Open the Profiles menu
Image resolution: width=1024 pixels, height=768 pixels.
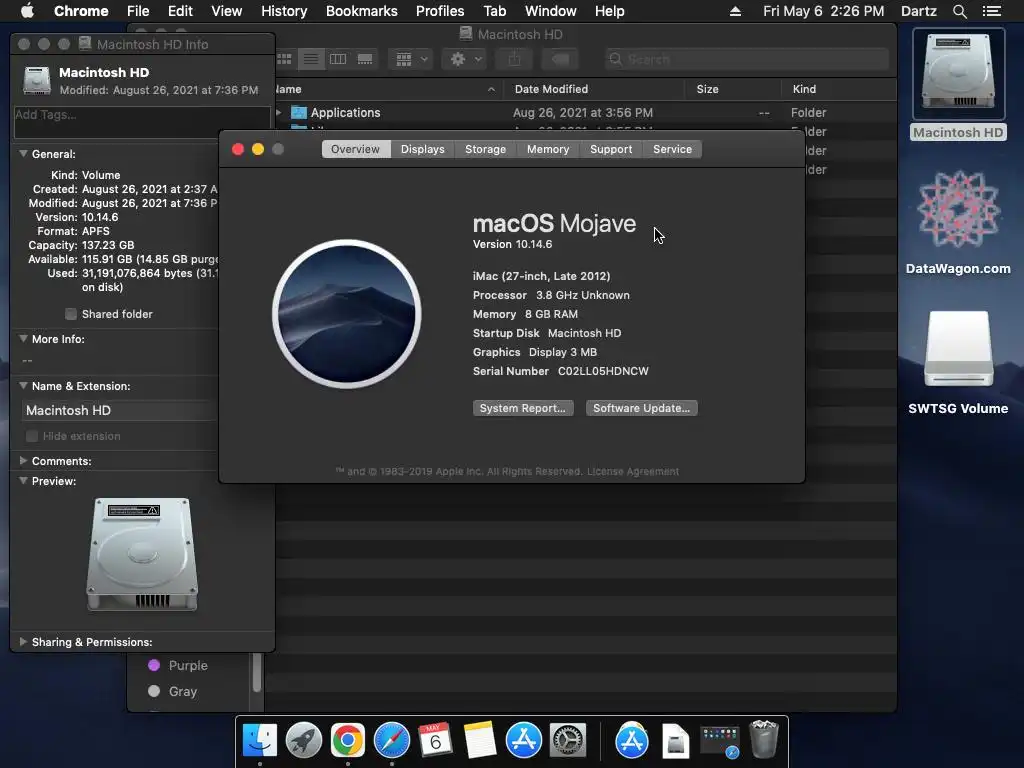point(440,11)
